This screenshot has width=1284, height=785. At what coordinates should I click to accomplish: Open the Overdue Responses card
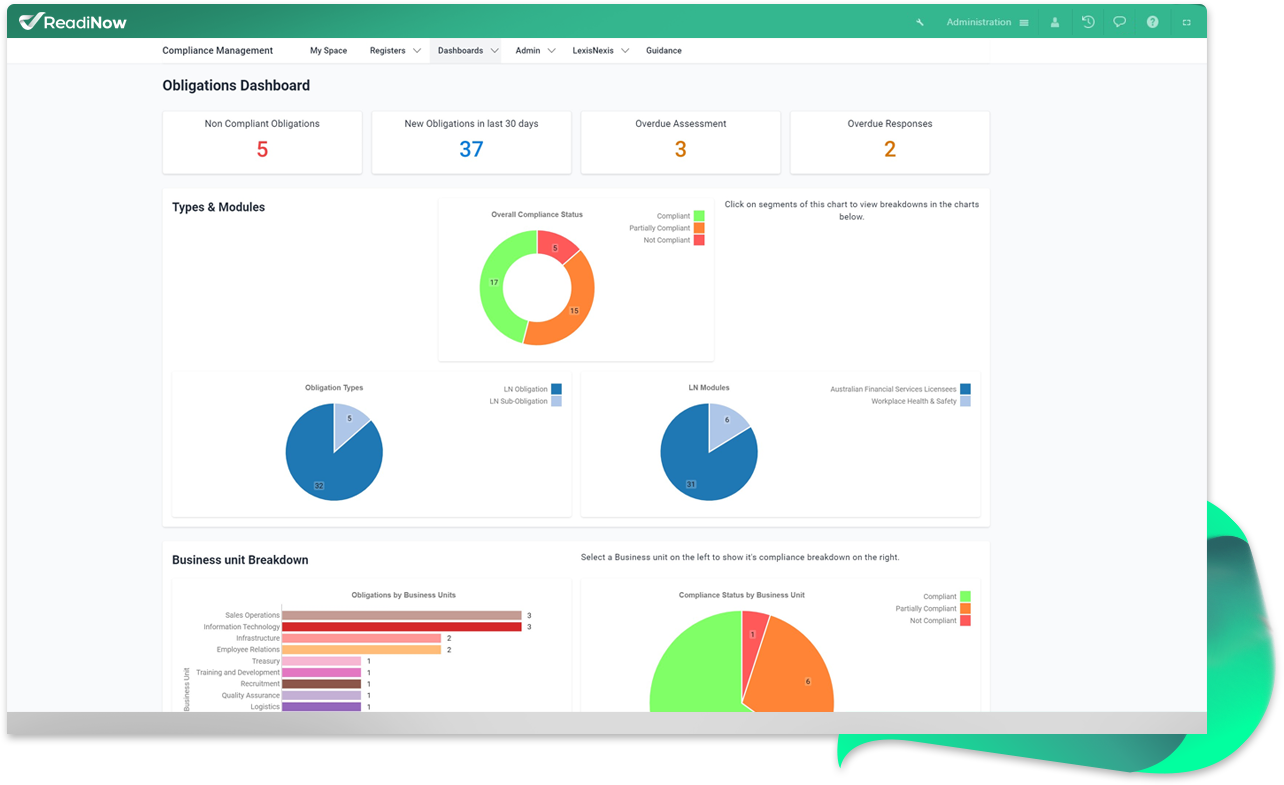tap(890, 142)
